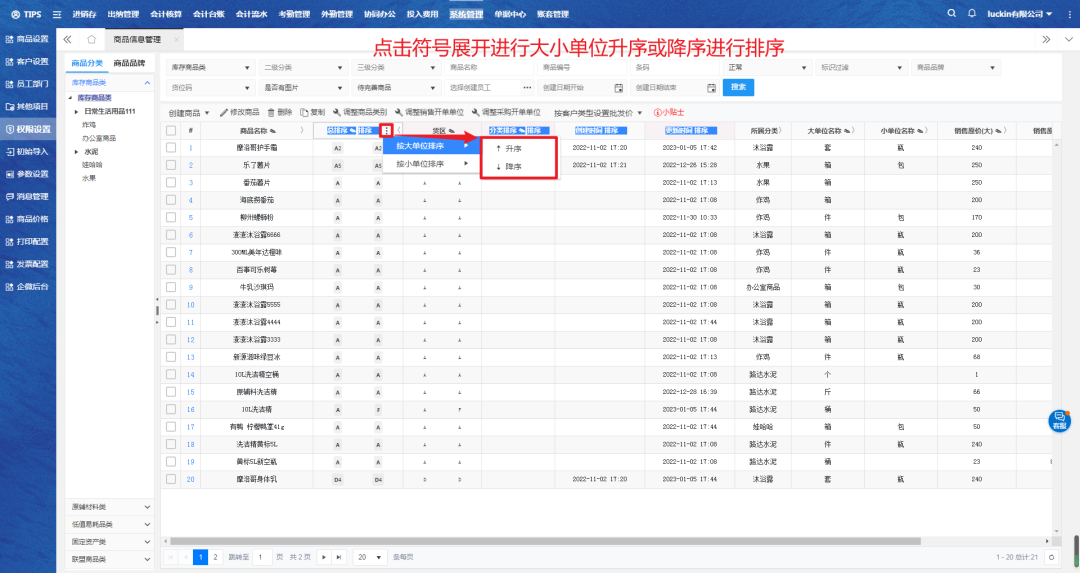1080x573 pixels.
Task: Toggle the select-all checkbox in table header
Action: (x=171, y=131)
